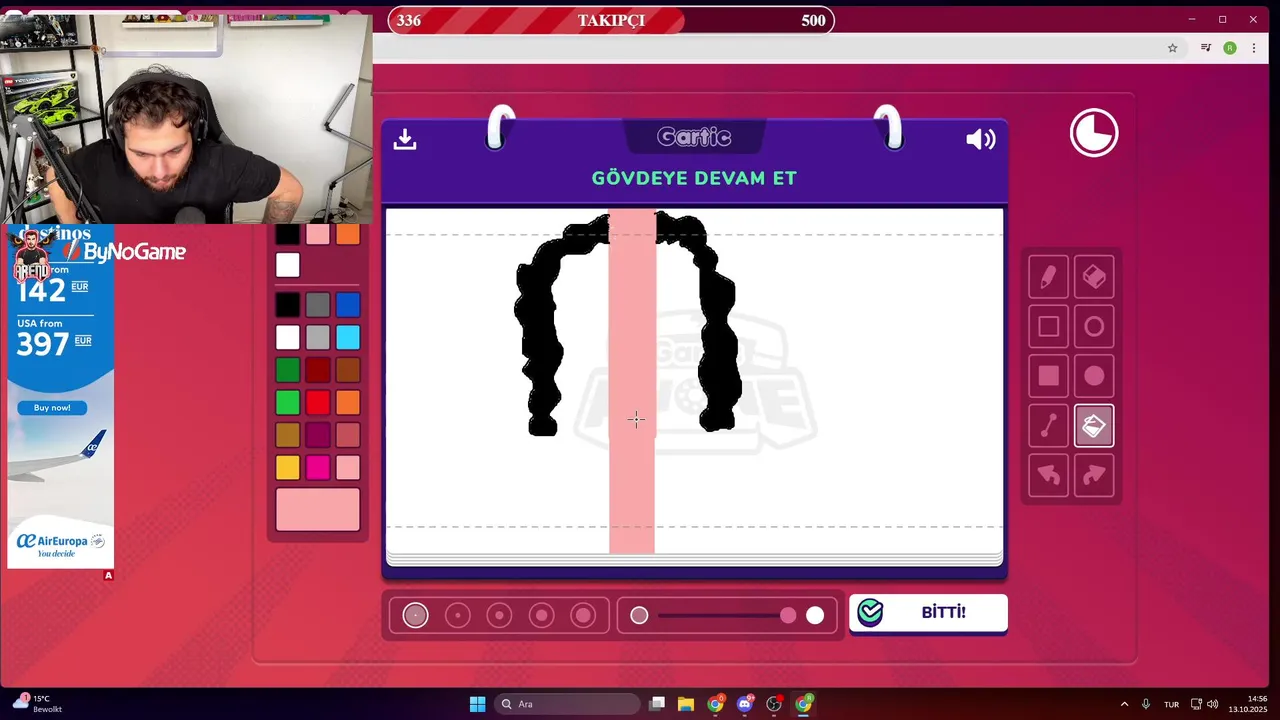This screenshot has height=720, width=1280.
Task: Click the BİTTİ! done button
Action: 928,613
